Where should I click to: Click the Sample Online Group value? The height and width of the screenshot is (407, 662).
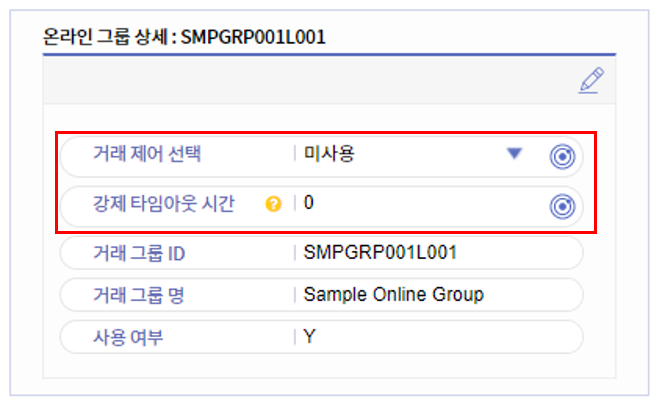point(393,294)
